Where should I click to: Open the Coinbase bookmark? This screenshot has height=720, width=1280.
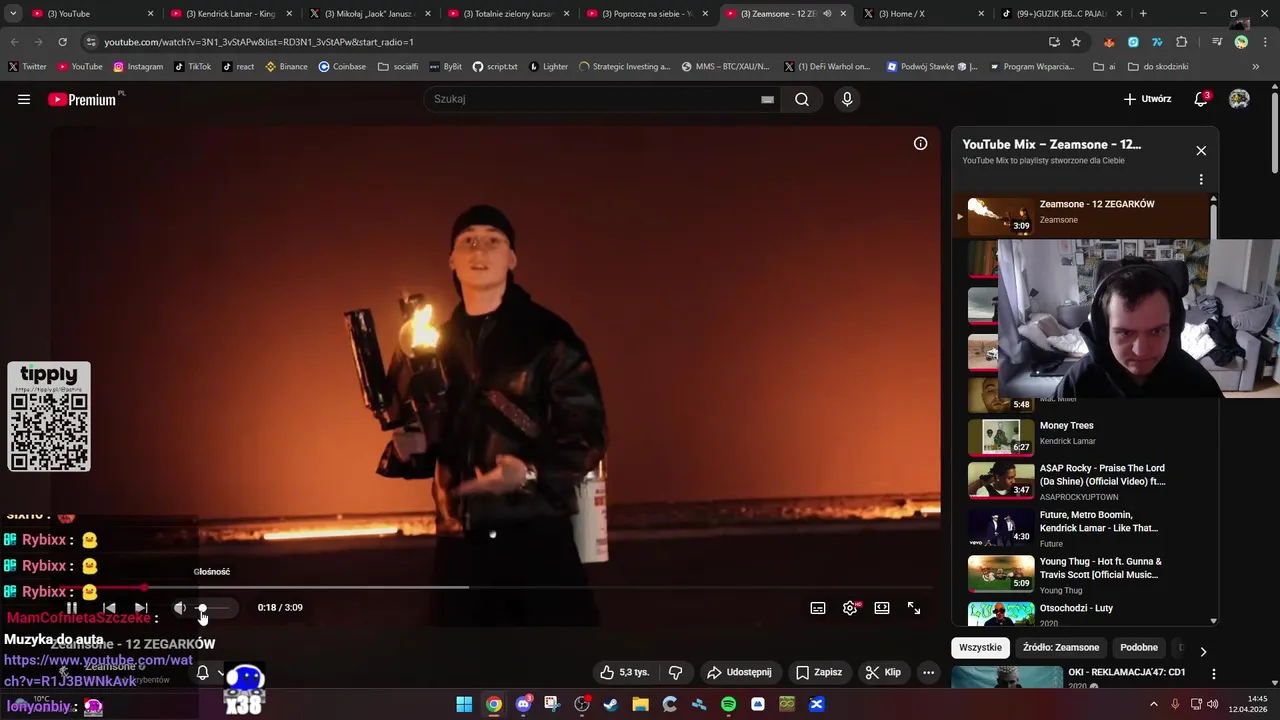pos(342,67)
